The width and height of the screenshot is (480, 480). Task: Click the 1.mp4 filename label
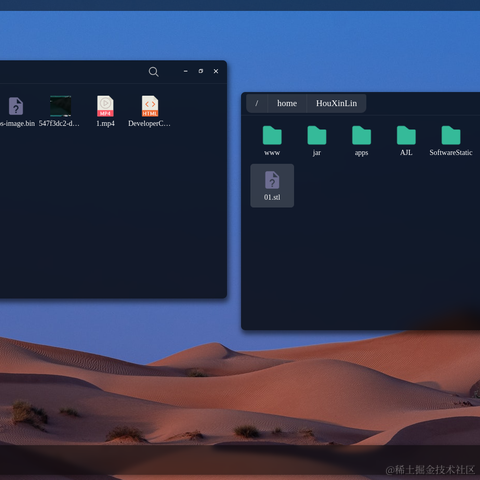105,123
